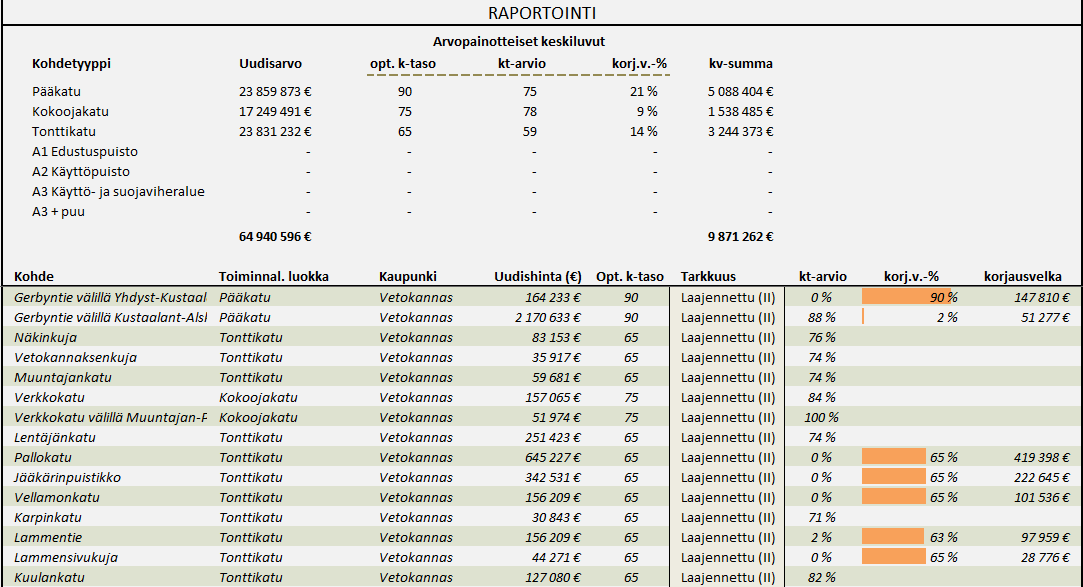Click the RAPORTOINTI title cell
This screenshot has width=1083, height=587.
[x=542, y=13]
